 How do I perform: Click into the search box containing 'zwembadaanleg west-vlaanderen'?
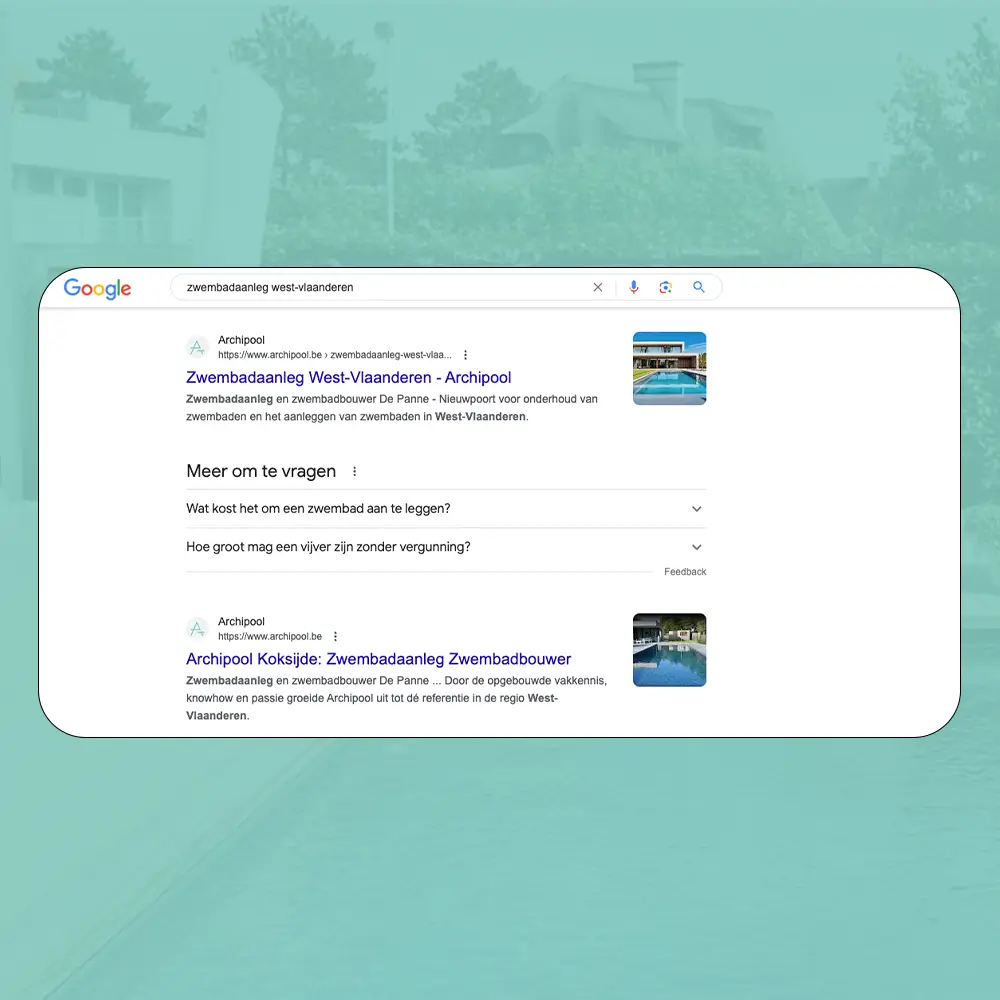tap(380, 287)
